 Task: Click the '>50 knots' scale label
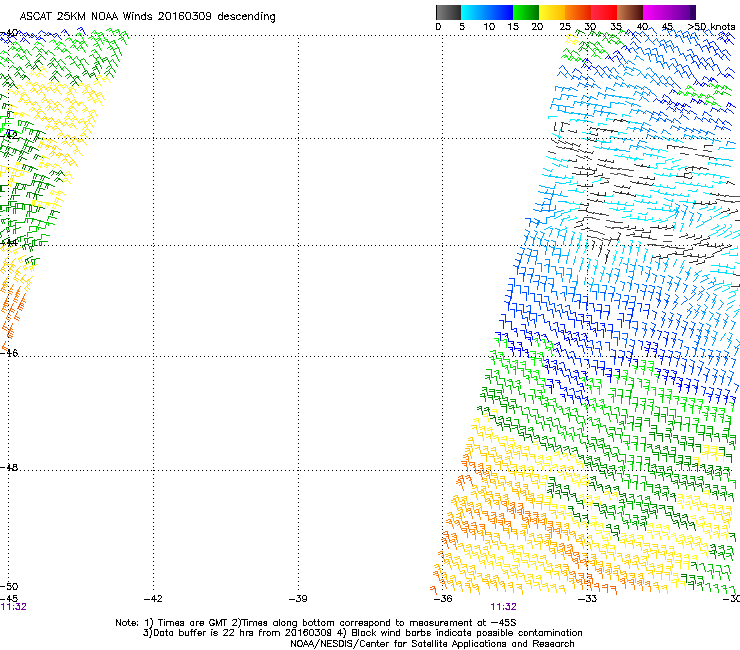pyautogui.click(x=711, y=27)
